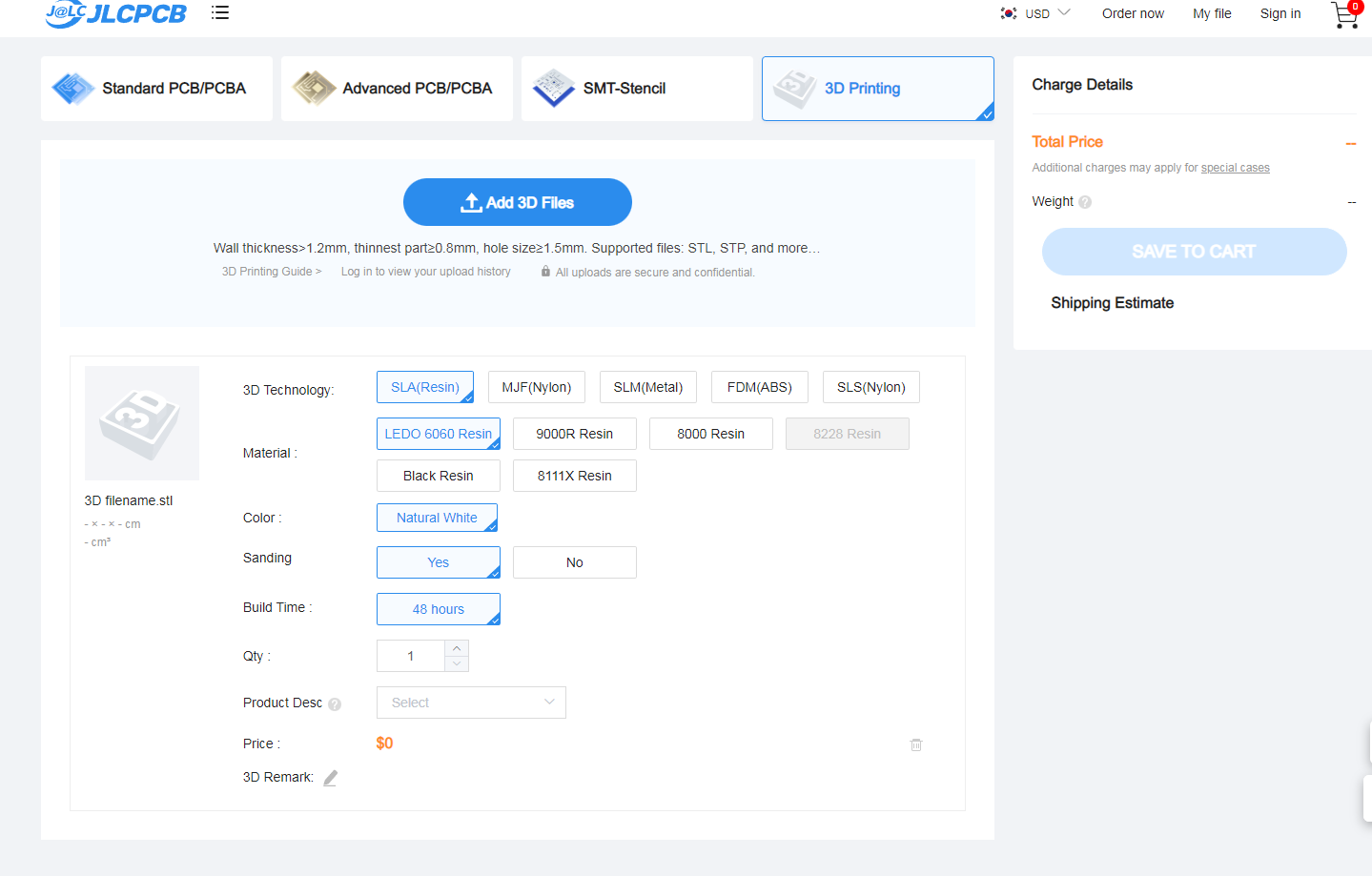Screen dimensions: 1372x876
Task: Enable sanding with Yes
Action: [x=439, y=562]
